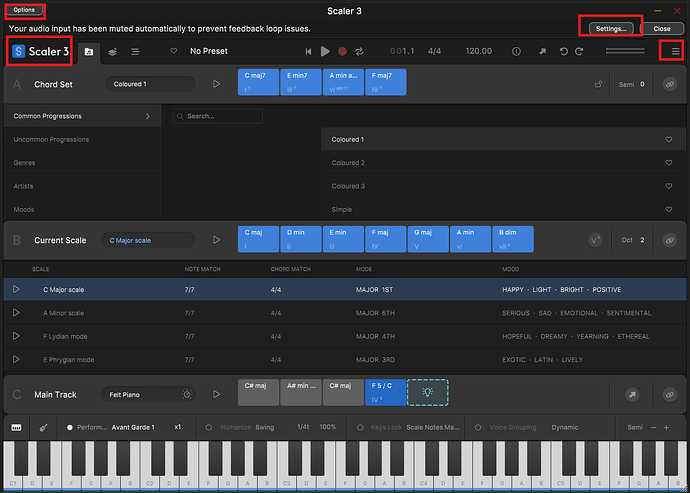Open the Coloured 1 chord set dropdown
This screenshot has width=690, height=493.
[150, 84]
